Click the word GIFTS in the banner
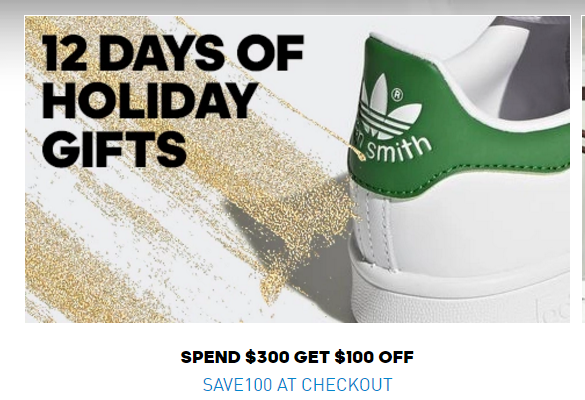This screenshot has width=585, height=400. click(x=114, y=149)
